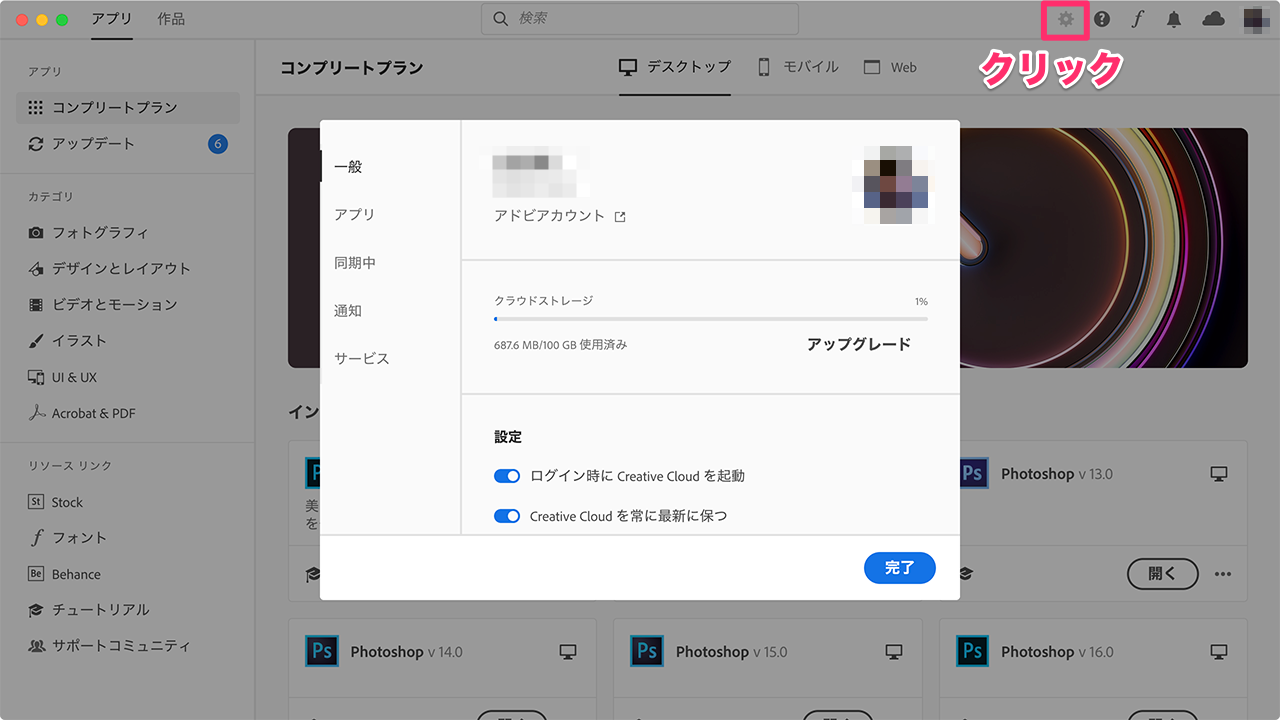Click the Photoshop v 13.0 app icon
The image size is (1280, 720).
[x=973, y=473]
